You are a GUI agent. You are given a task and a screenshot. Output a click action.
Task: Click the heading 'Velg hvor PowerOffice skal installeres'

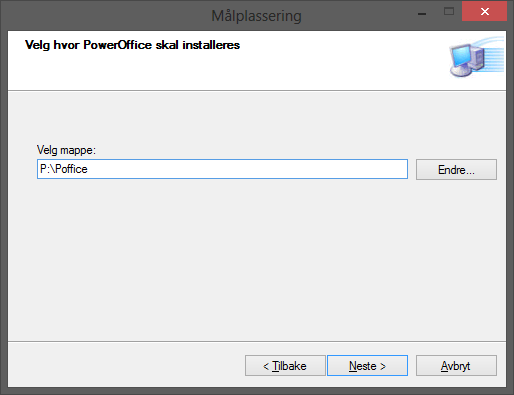tap(132, 45)
